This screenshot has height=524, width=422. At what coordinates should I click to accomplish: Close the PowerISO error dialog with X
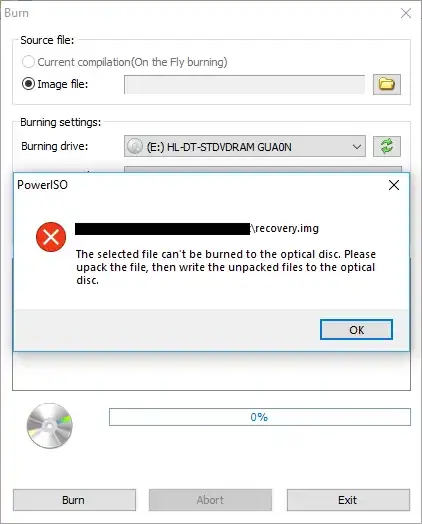point(394,185)
